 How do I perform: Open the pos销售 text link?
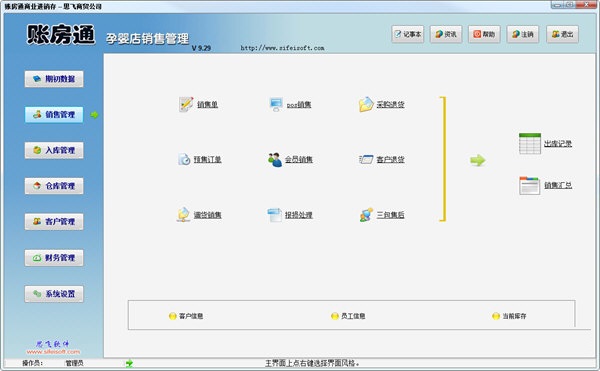pyautogui.click(x=299, y=104)
